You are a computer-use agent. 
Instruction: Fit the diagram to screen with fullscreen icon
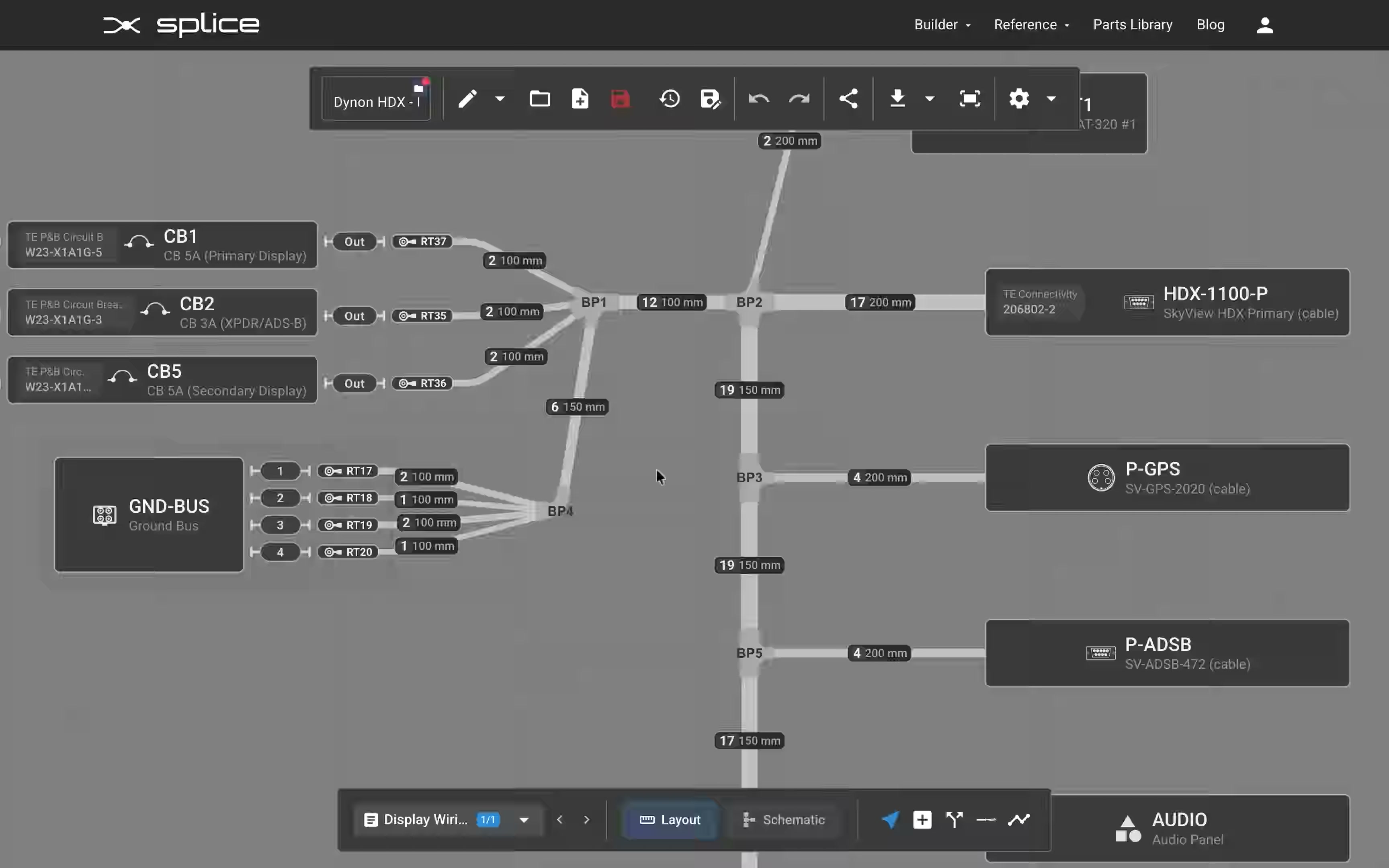969,98
